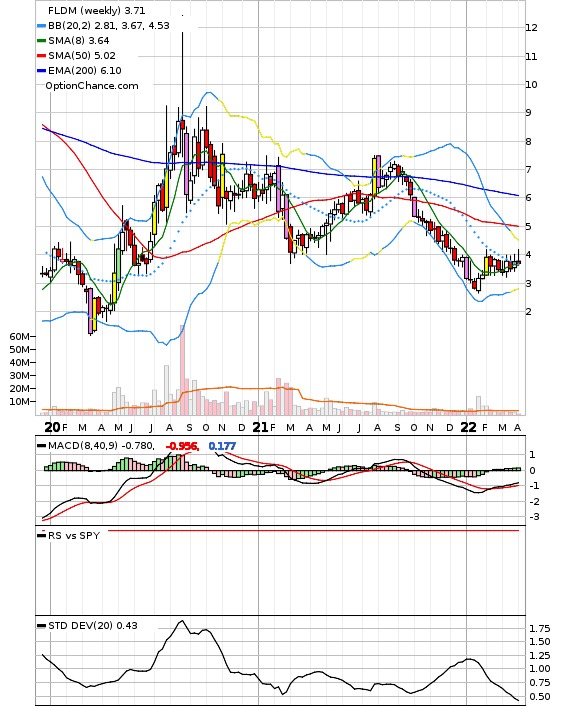The height and width of the screenshot is (706, 566).
Task: Click the green SMA(8) legend swatch
Action: click(x=41, y=41)
